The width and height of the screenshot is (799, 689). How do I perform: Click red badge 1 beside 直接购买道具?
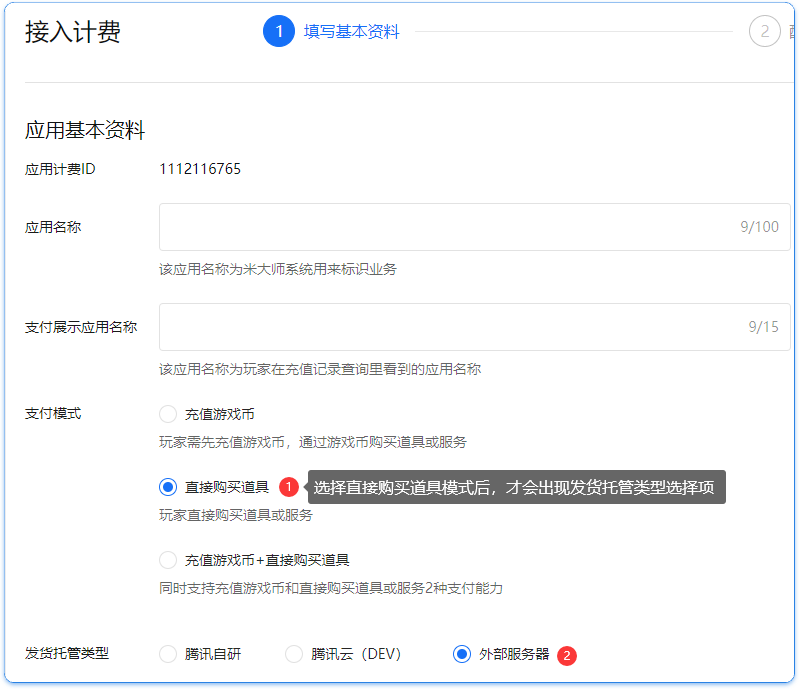click(x=289, y=487)
